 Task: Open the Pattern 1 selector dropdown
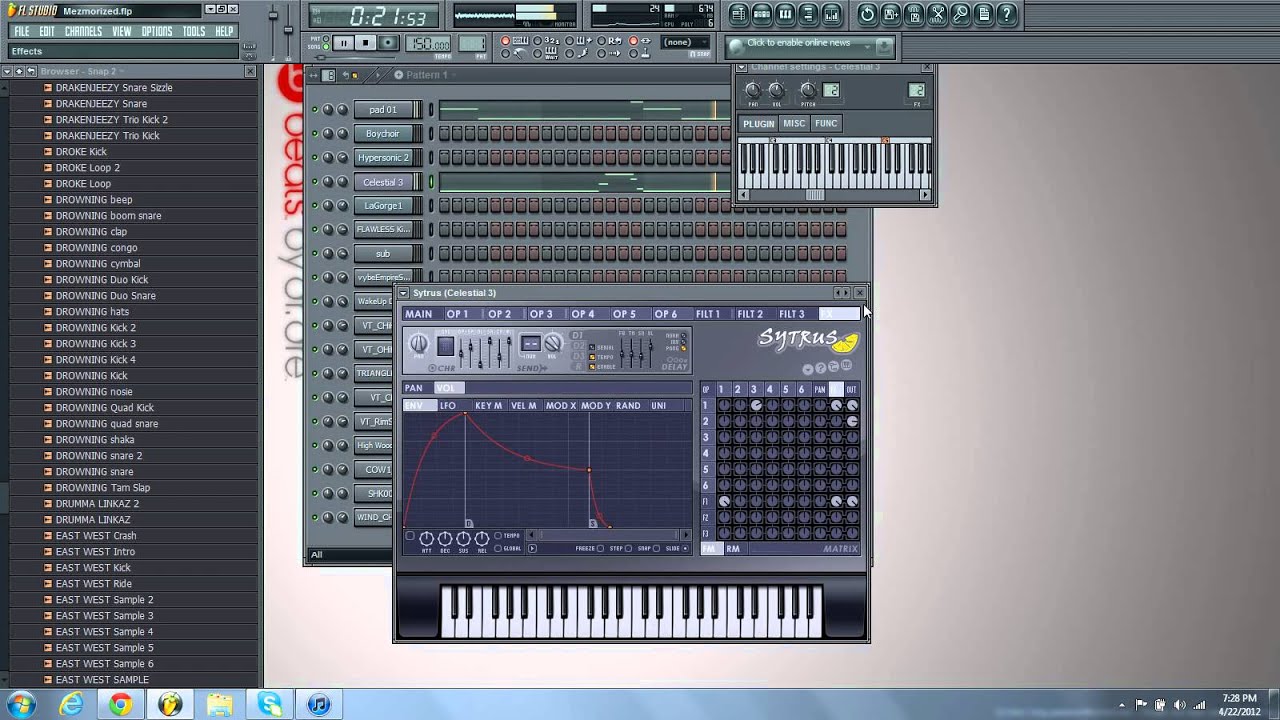coord(427,75)
